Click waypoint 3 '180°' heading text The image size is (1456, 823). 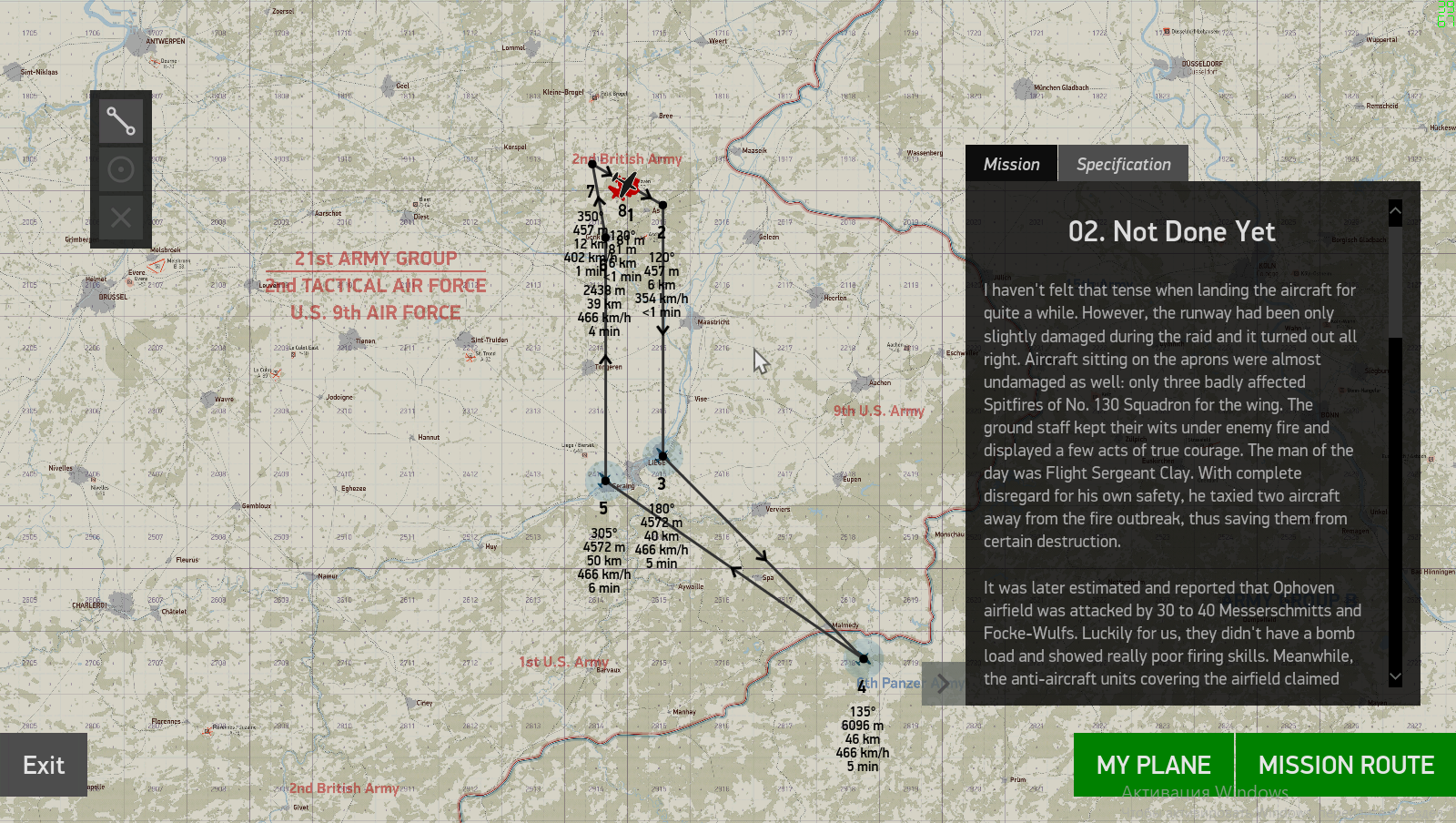point(662,509)
